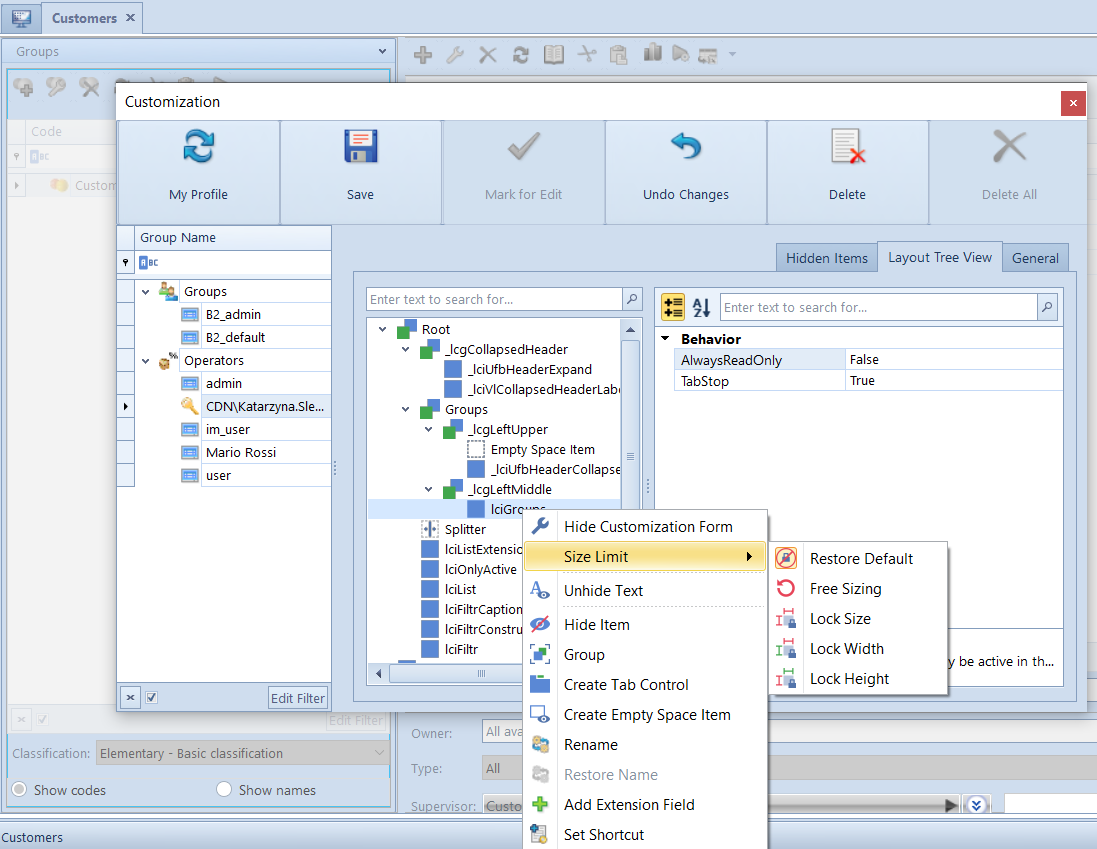This screenshot has height=849, width=1097.
Task: Collapse the _lcgLeftMiddle node
Action: coord(429,490)
